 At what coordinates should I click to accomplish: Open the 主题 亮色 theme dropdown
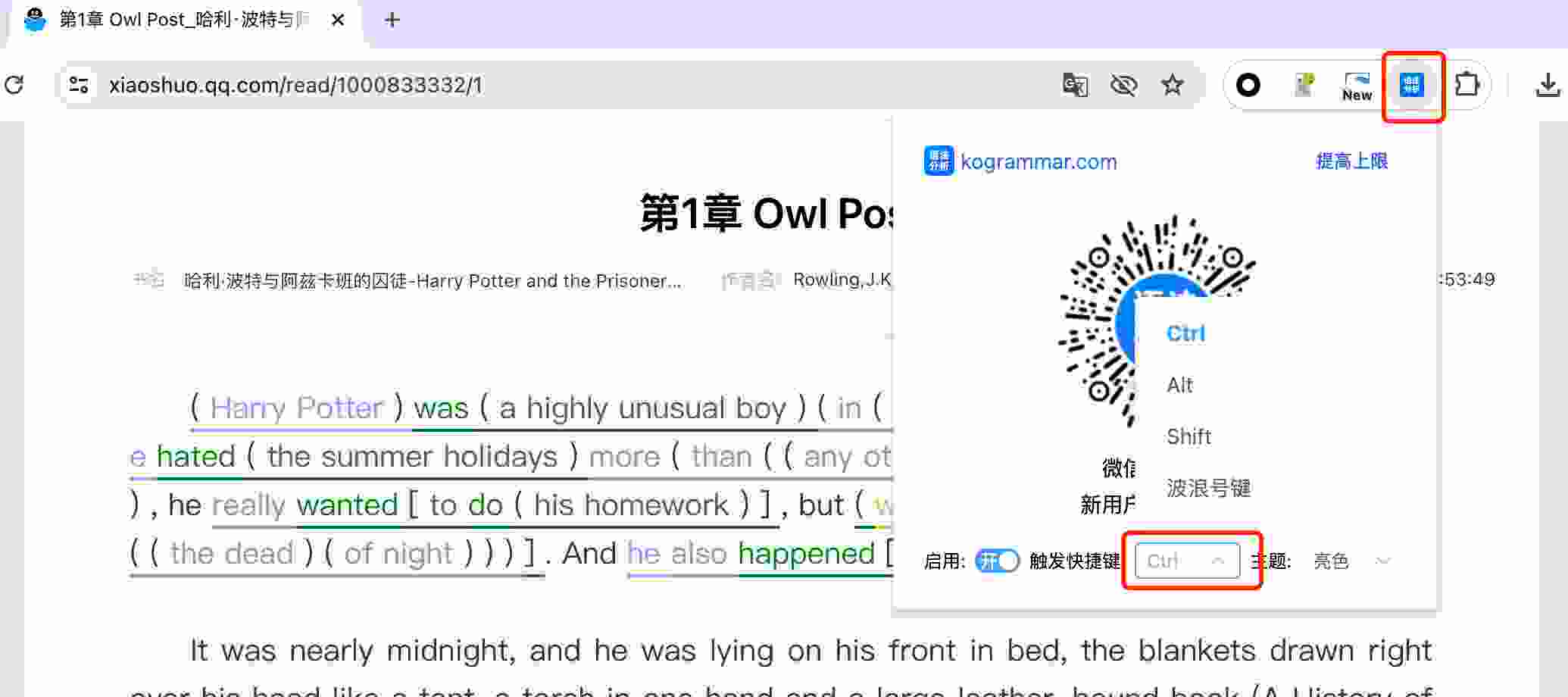click(1351, 561)
